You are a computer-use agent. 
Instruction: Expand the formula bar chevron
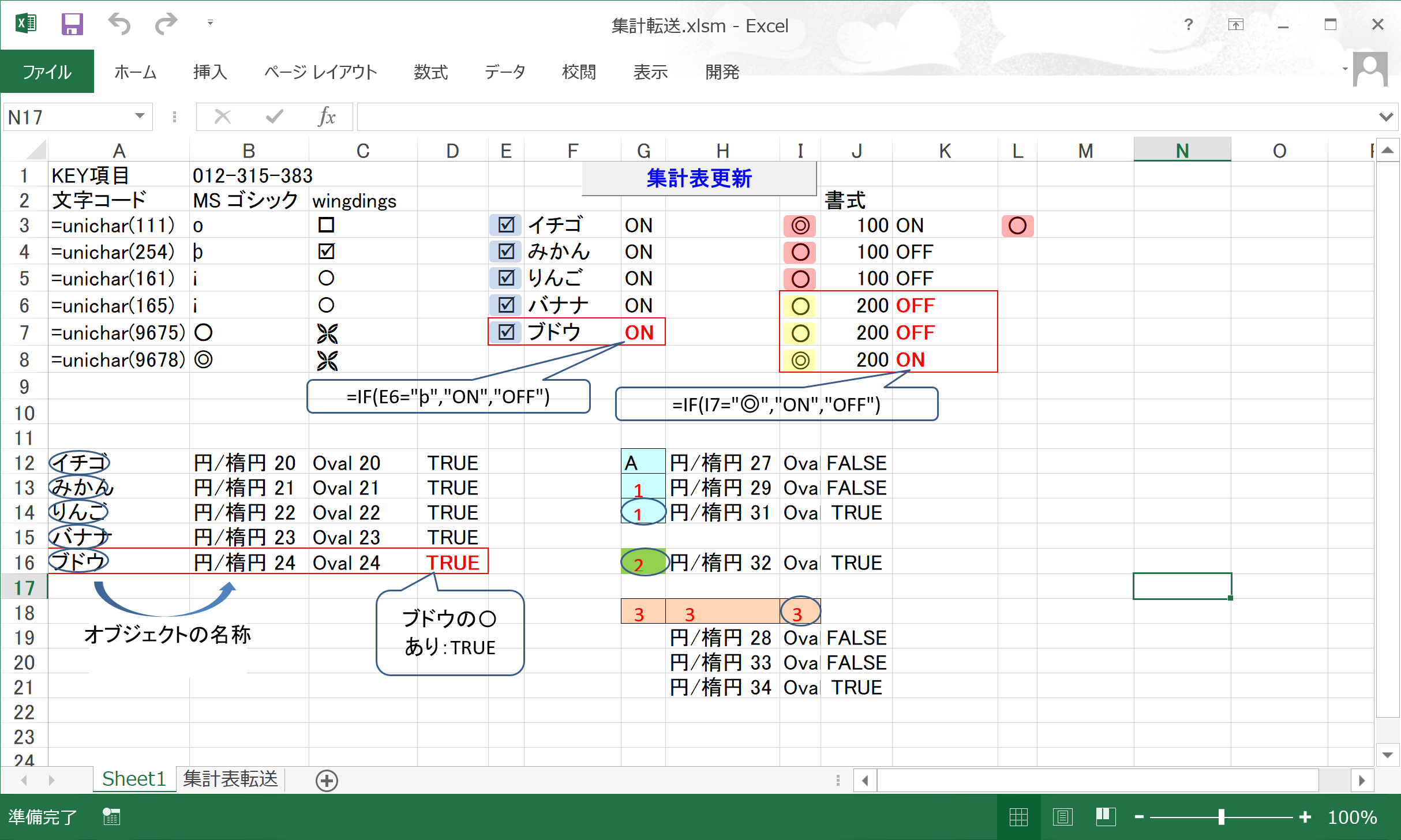click(1385, 117)
